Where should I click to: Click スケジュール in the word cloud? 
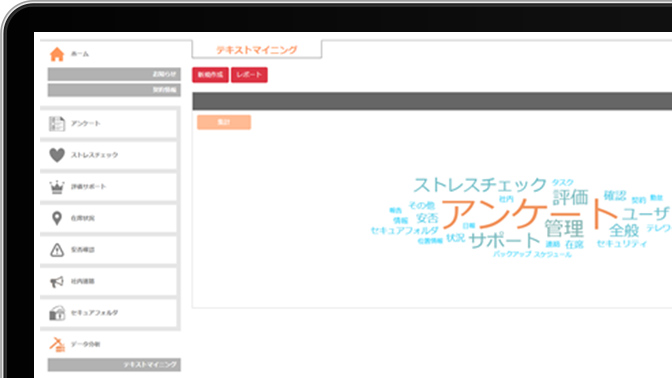click(552, 254)
